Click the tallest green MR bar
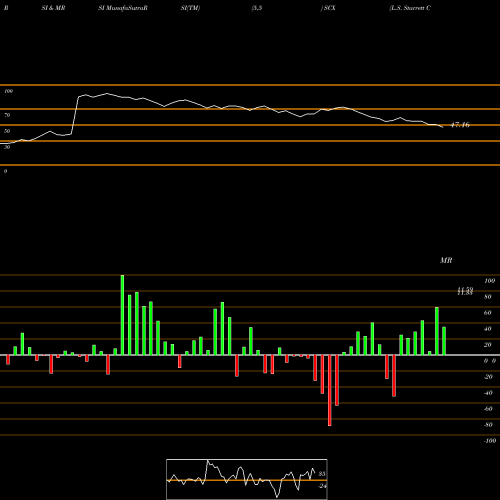This screenshot has width=500, height=500. coord(122,315)
